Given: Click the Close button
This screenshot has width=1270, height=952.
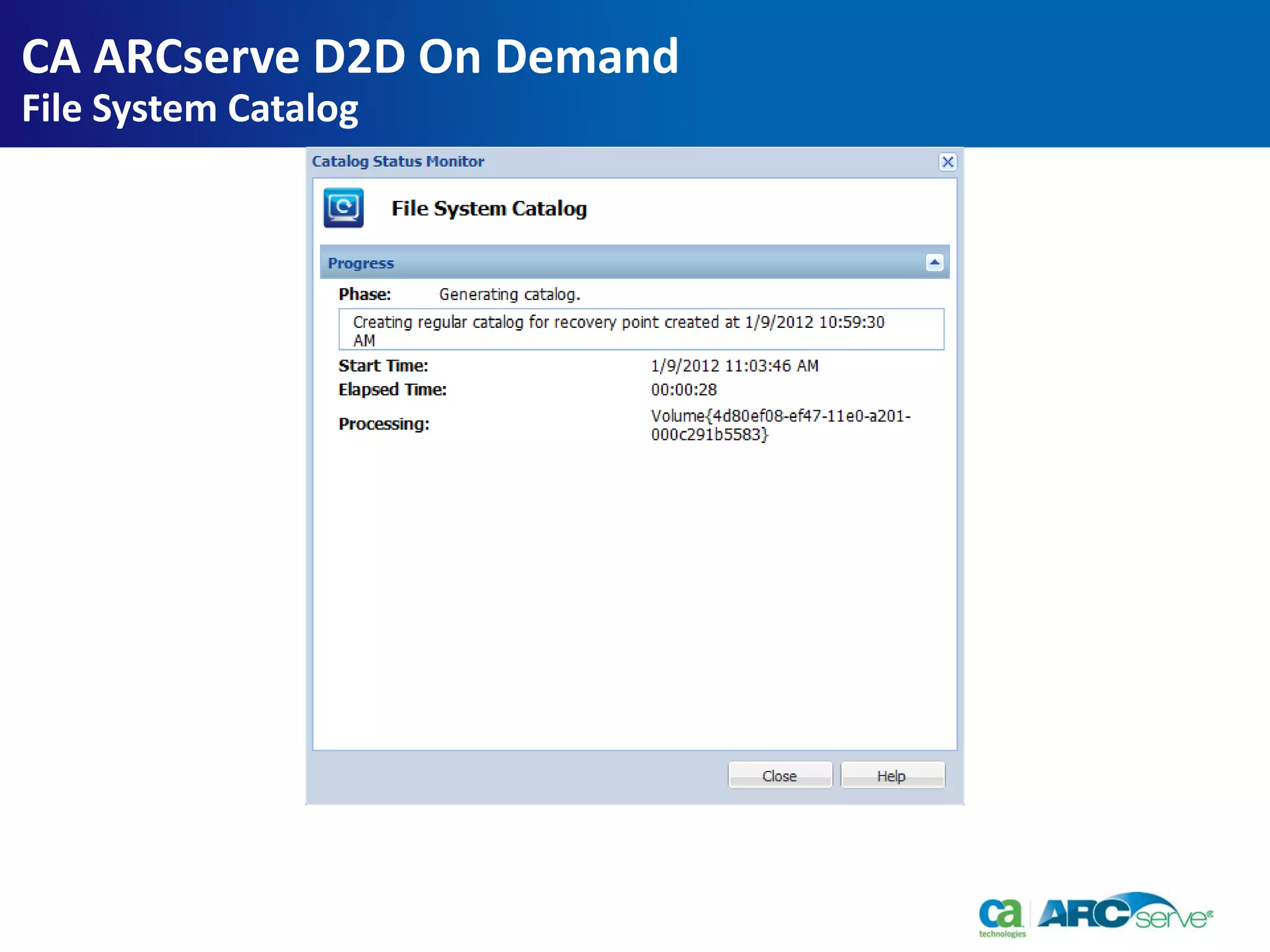Looking at the screenshot, I should [780, 775].
